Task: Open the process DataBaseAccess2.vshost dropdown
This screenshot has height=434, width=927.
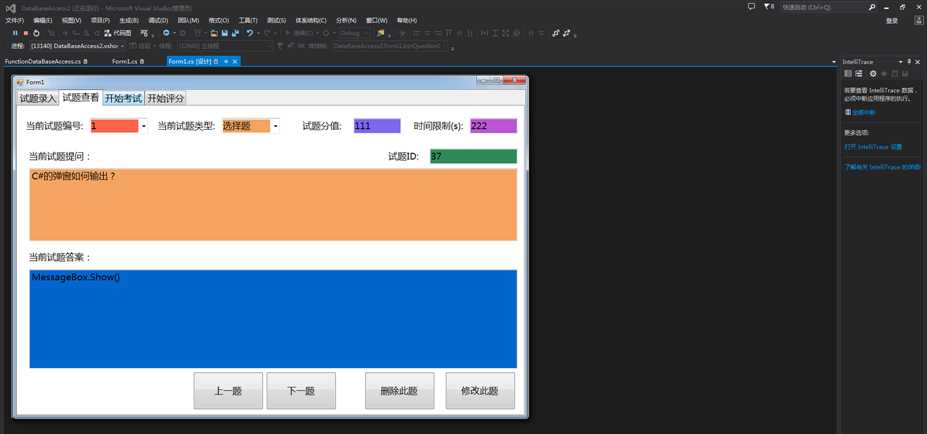Action: (122, 46)
